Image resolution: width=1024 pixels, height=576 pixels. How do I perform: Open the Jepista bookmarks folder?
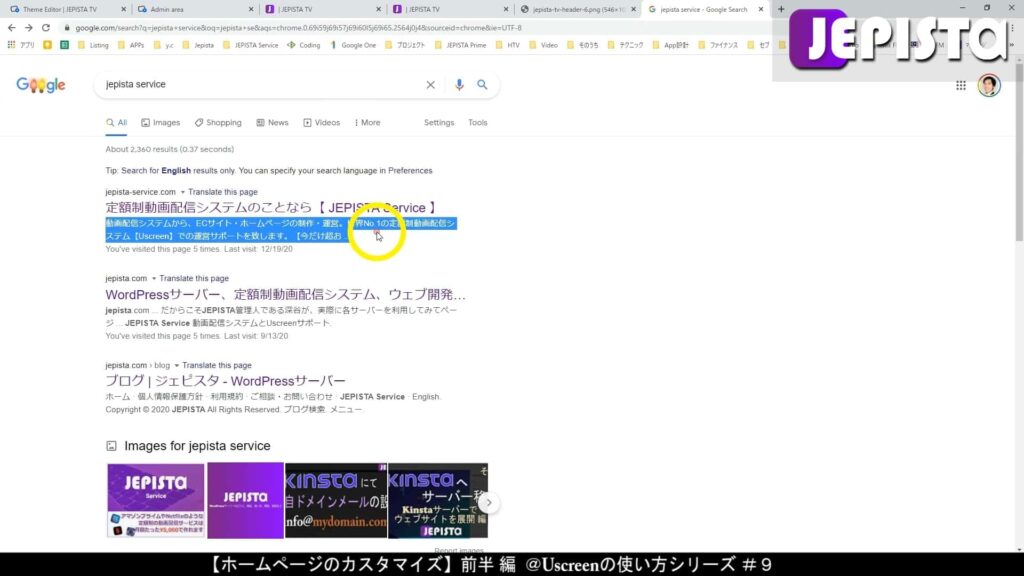coord(198,45)
